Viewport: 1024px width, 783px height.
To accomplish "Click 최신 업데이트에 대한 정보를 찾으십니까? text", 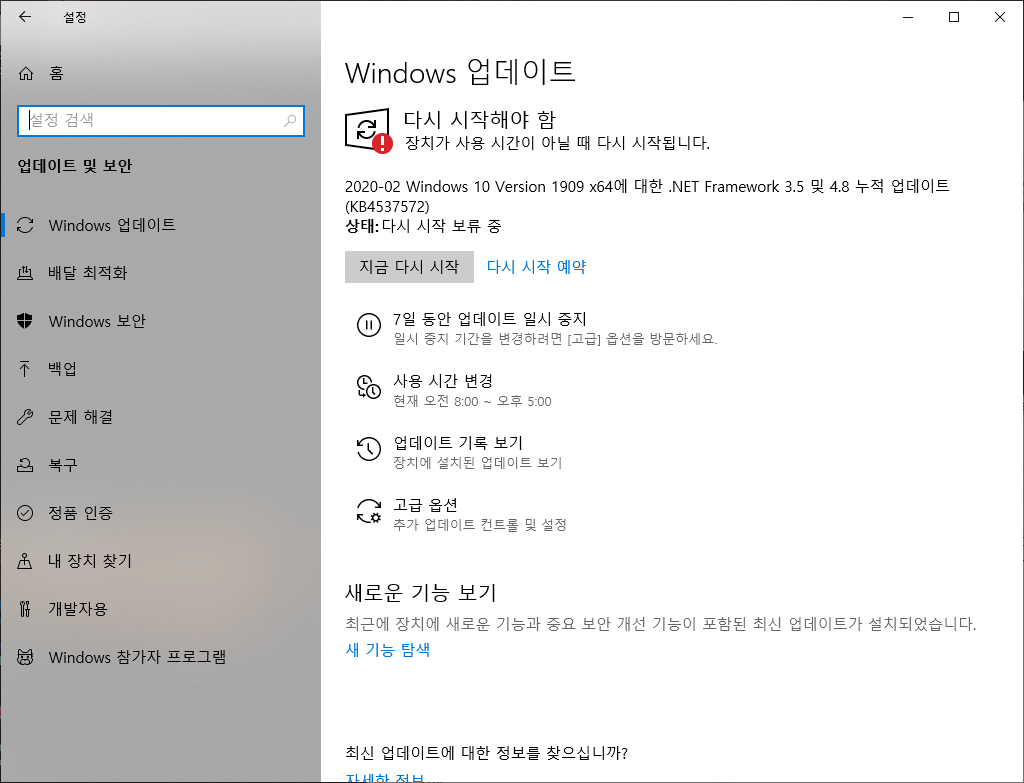I will coord(487,753).
